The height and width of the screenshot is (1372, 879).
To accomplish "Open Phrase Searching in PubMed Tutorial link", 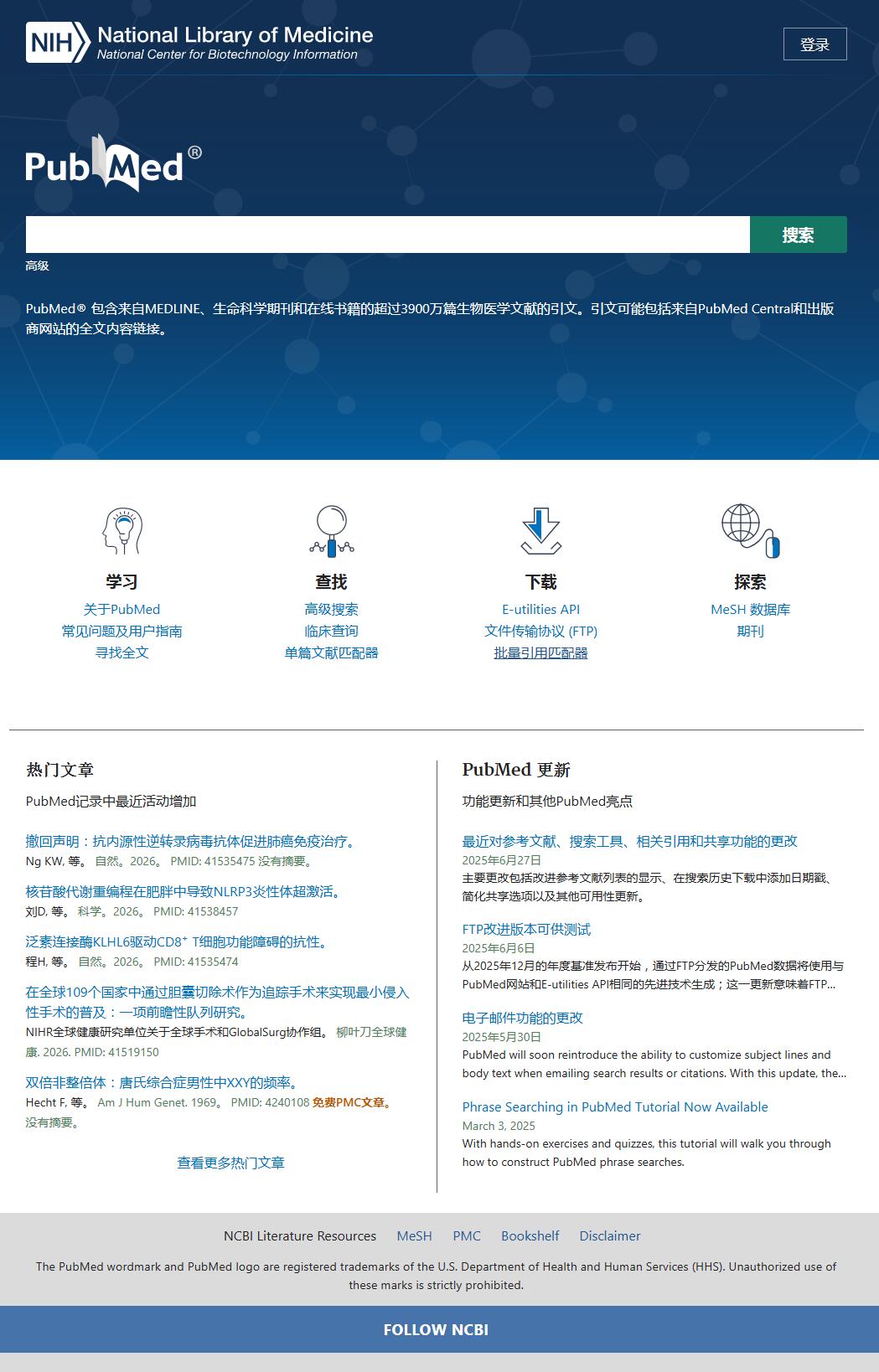I will pyautogui.click(x=615, y=1106).
